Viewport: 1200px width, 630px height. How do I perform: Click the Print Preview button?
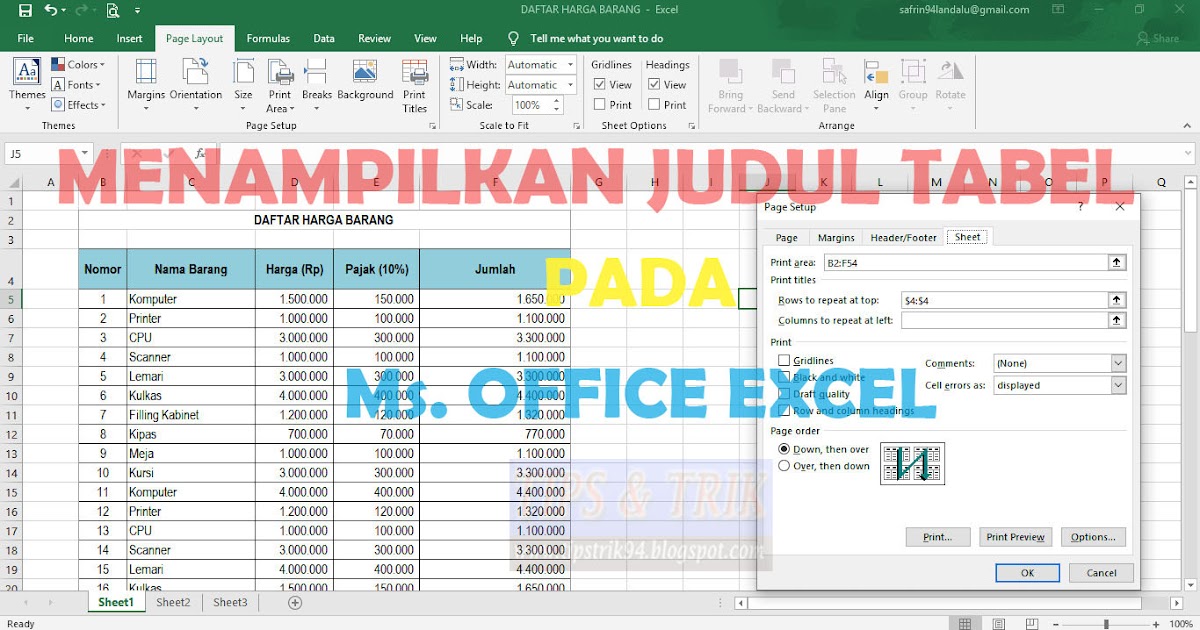1015,537
